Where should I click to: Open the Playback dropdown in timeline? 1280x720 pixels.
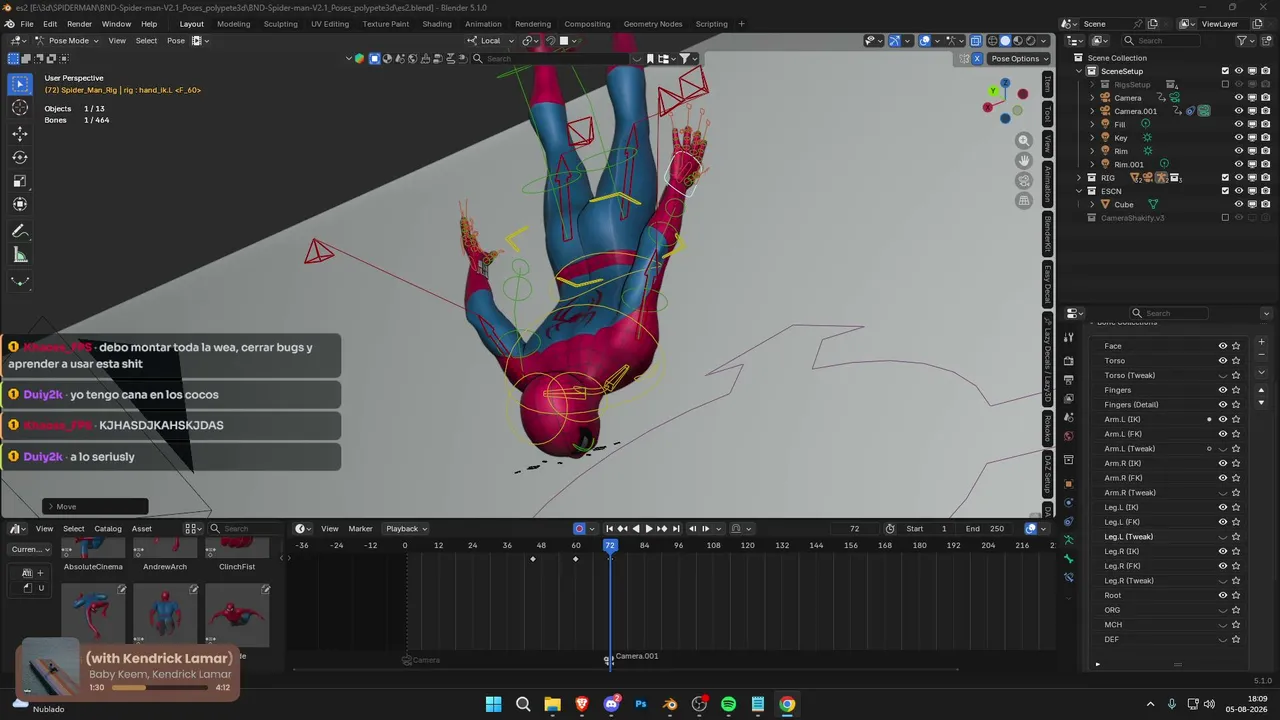[x=406, y=529]
